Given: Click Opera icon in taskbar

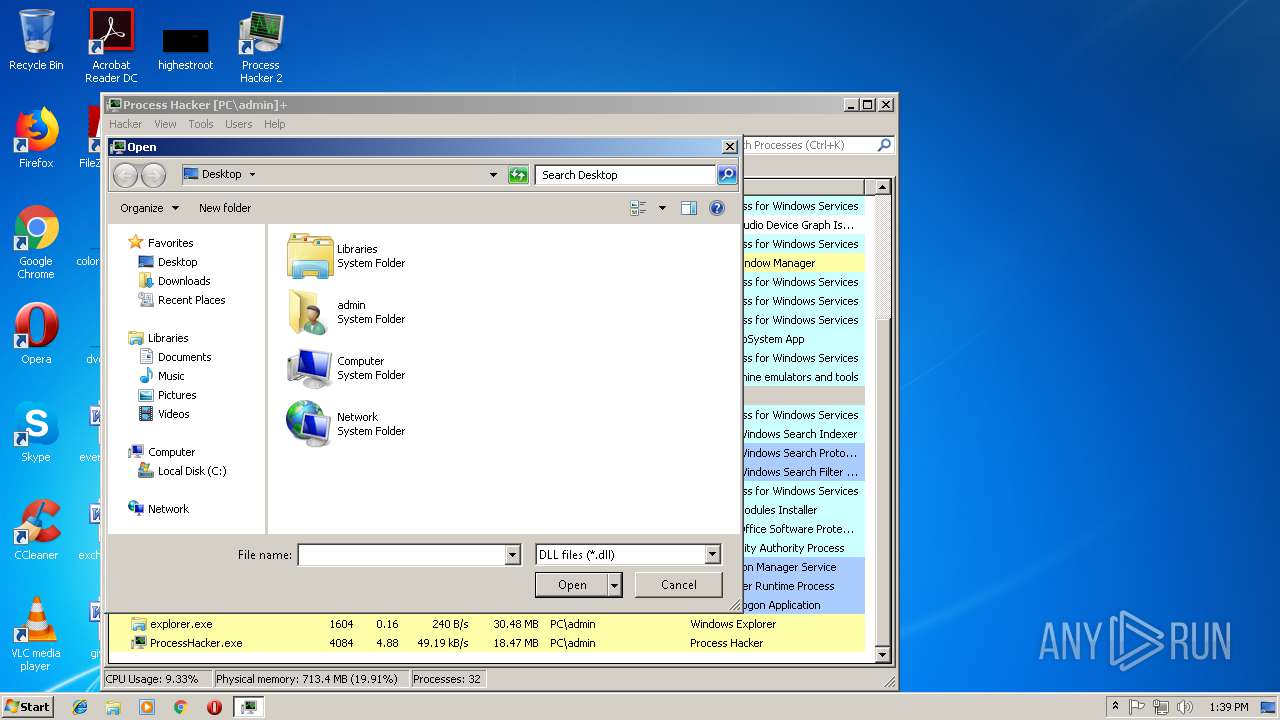Looking at the screenshot, I should point(214,707).
